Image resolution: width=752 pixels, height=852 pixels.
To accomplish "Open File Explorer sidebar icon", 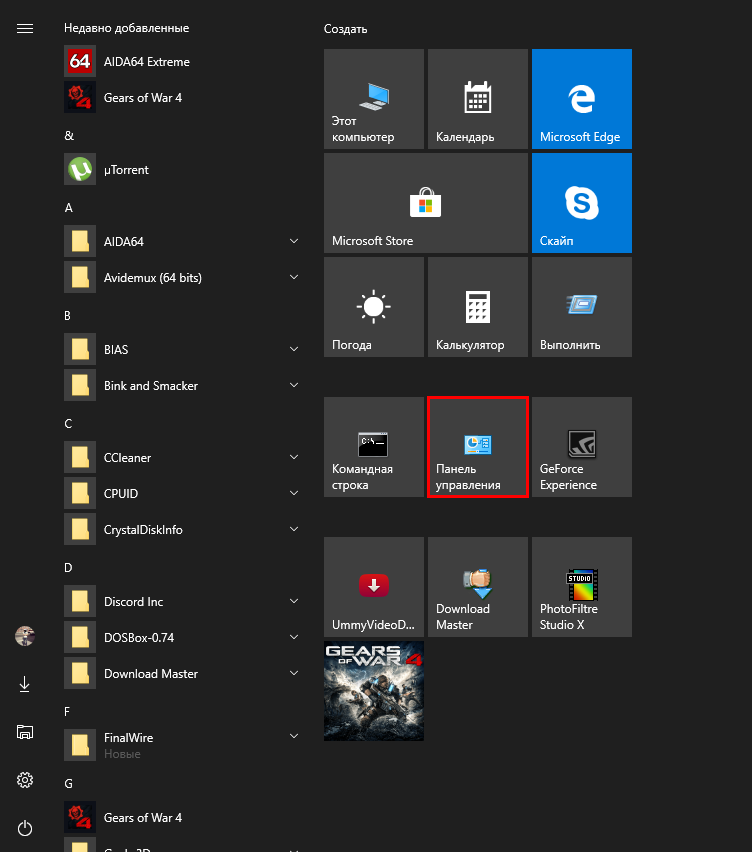I will [x=25, y=732].
